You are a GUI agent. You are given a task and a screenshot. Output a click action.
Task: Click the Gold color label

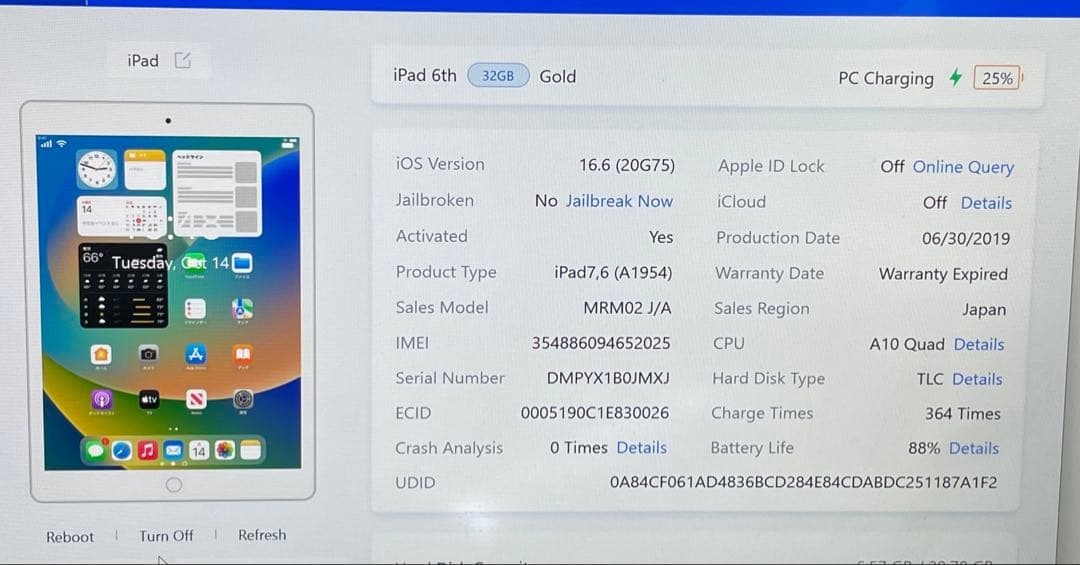tap(557, 76)
